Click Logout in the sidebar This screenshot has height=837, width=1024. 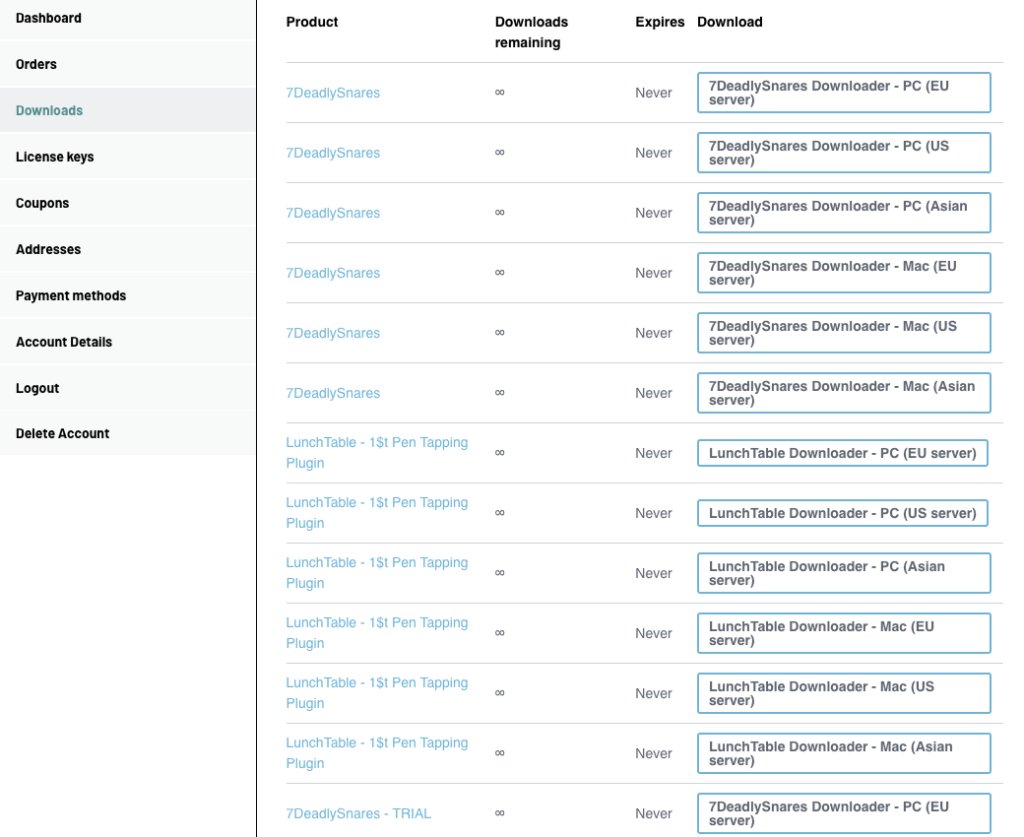tap(38, 388)
